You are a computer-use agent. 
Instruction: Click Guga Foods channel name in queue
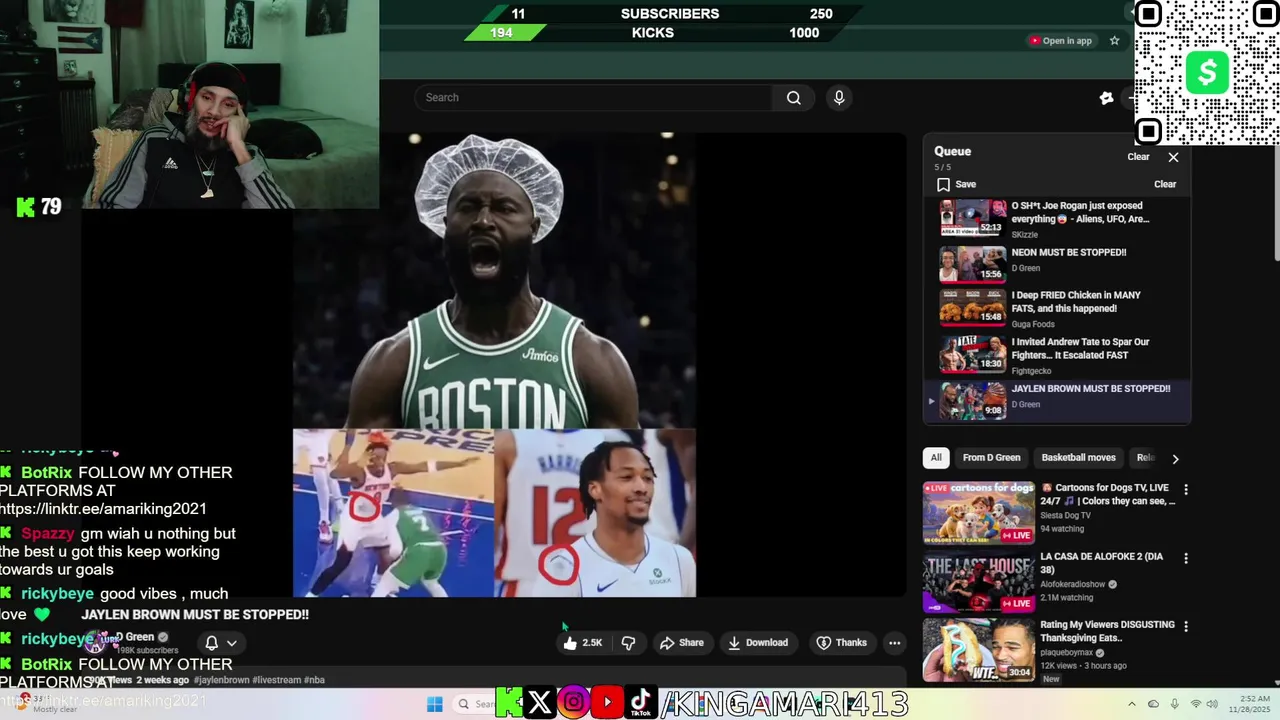point(1035,325)
